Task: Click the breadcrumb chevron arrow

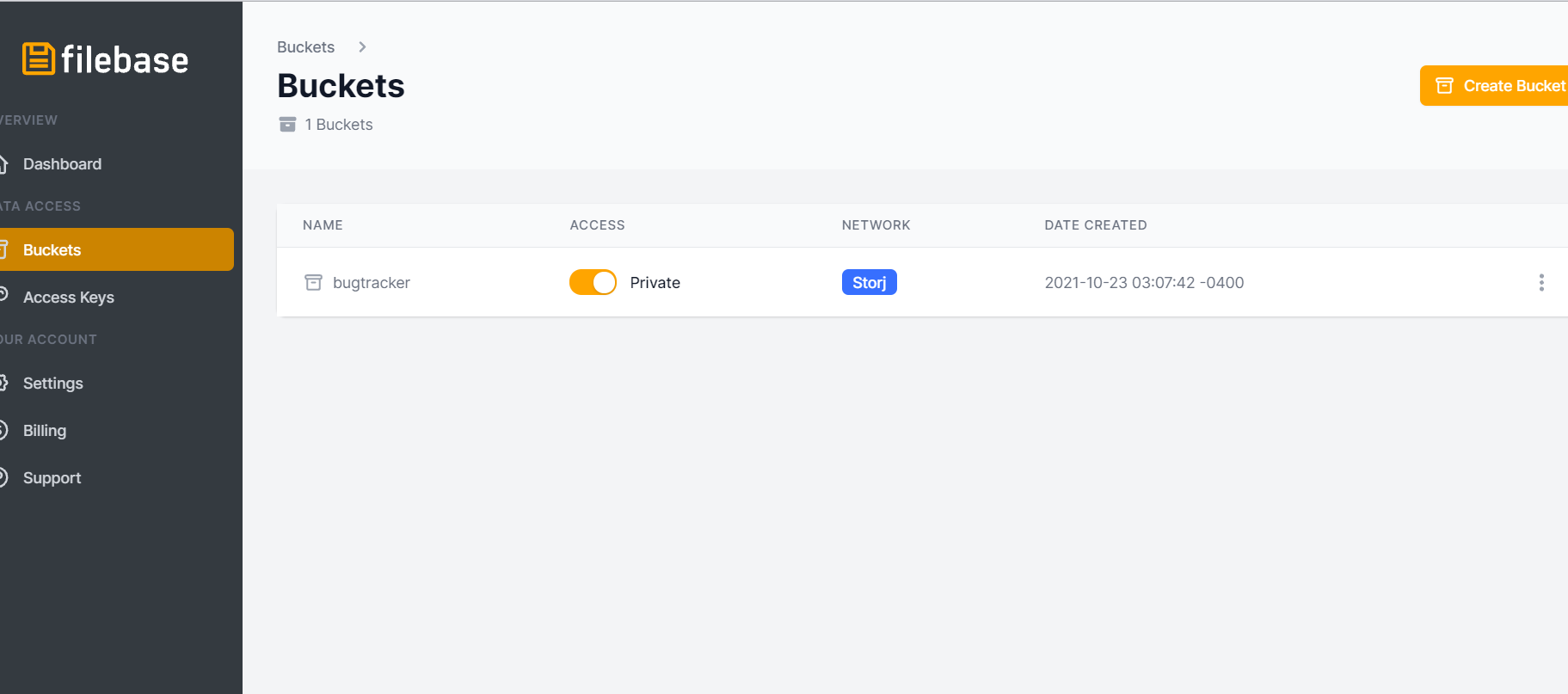Action: 362,47
